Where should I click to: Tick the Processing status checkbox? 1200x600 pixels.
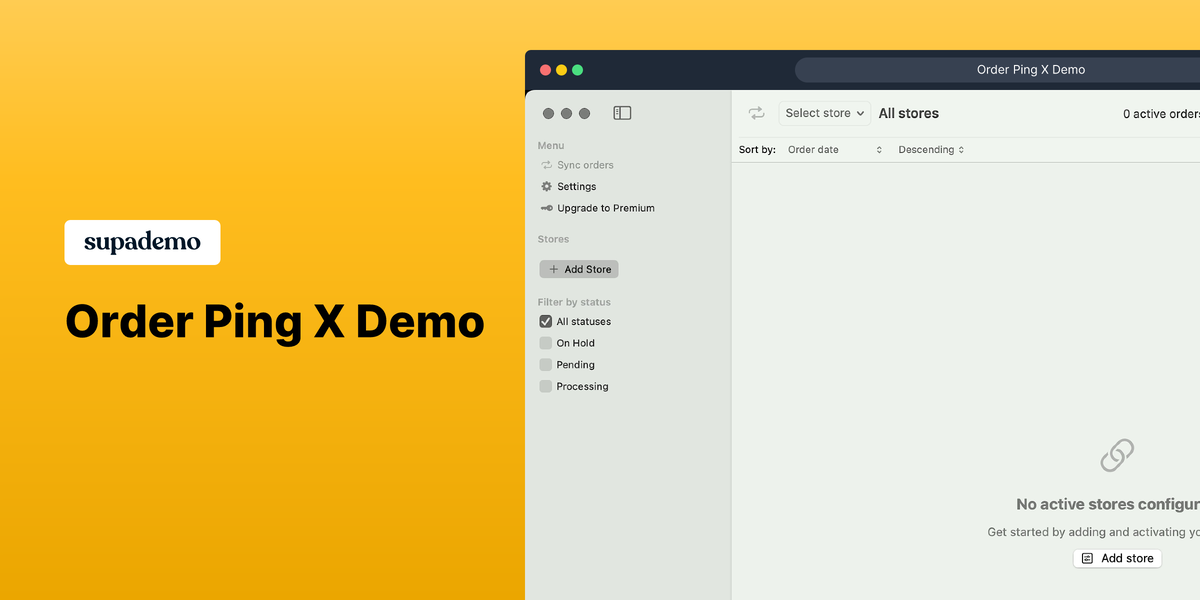coord(546,386)
